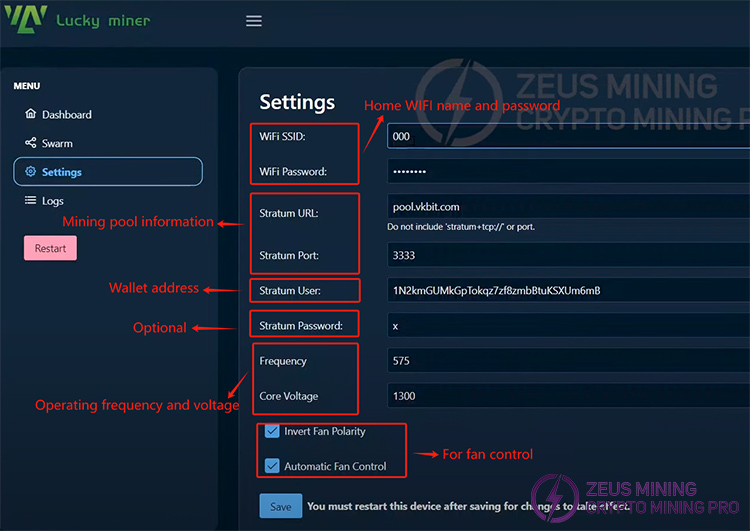Screen dimensions: 750x531
Task: Click the Dashboard home icon
Action: (x=31, y=114)
